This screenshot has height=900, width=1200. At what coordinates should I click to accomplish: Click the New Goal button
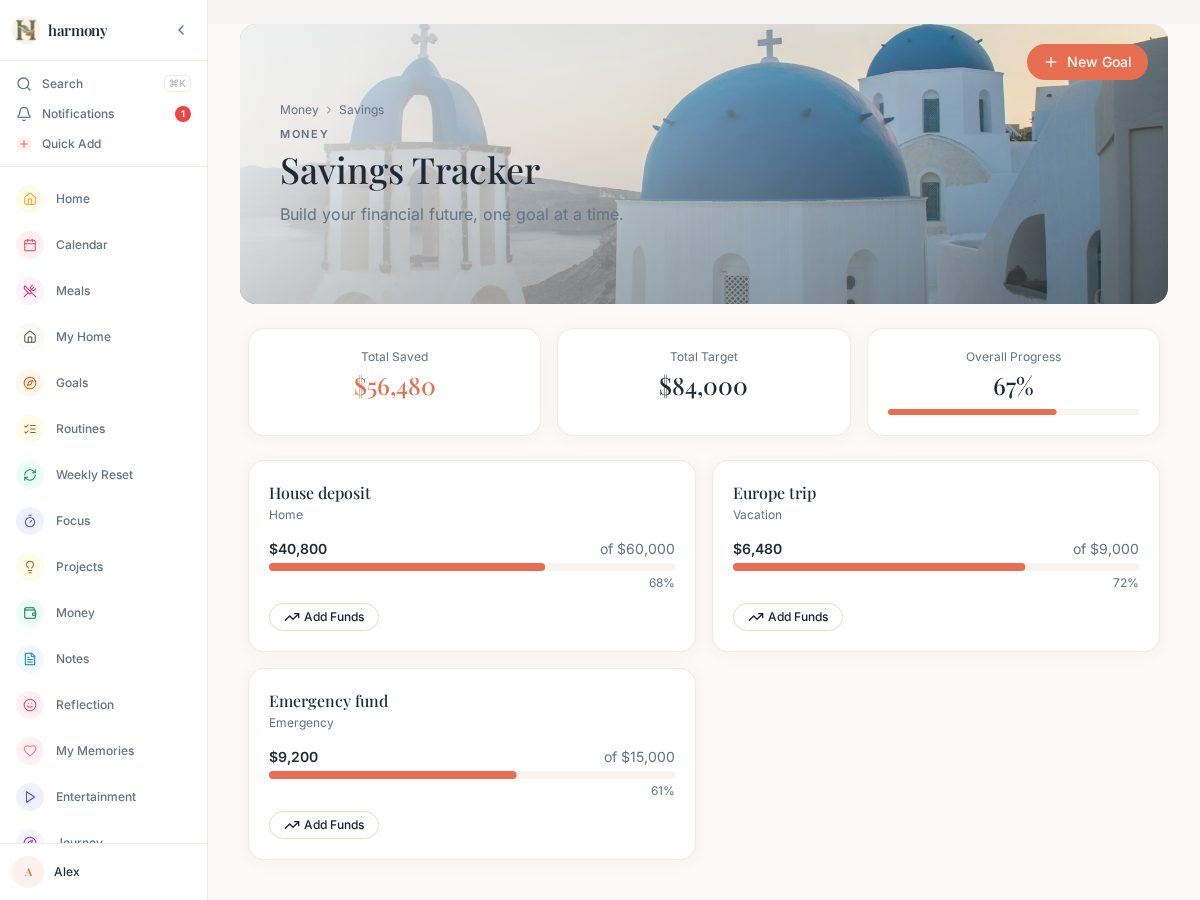(1087, 62)
